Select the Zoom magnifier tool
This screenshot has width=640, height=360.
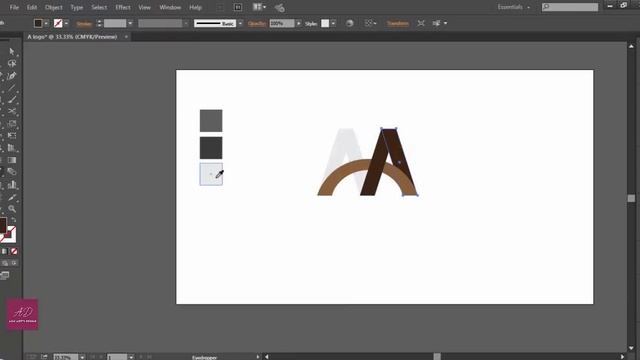[12, 209]
